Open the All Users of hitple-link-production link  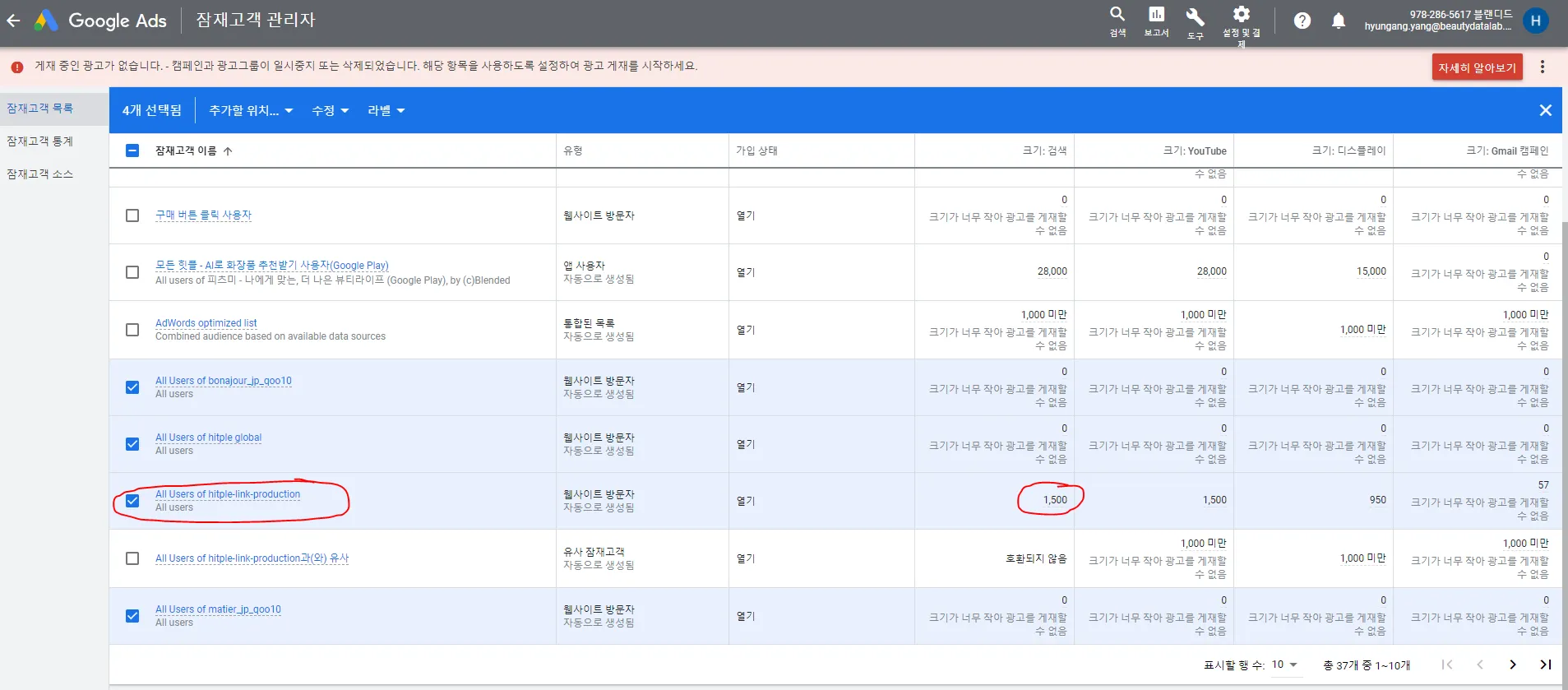(228, 494)
